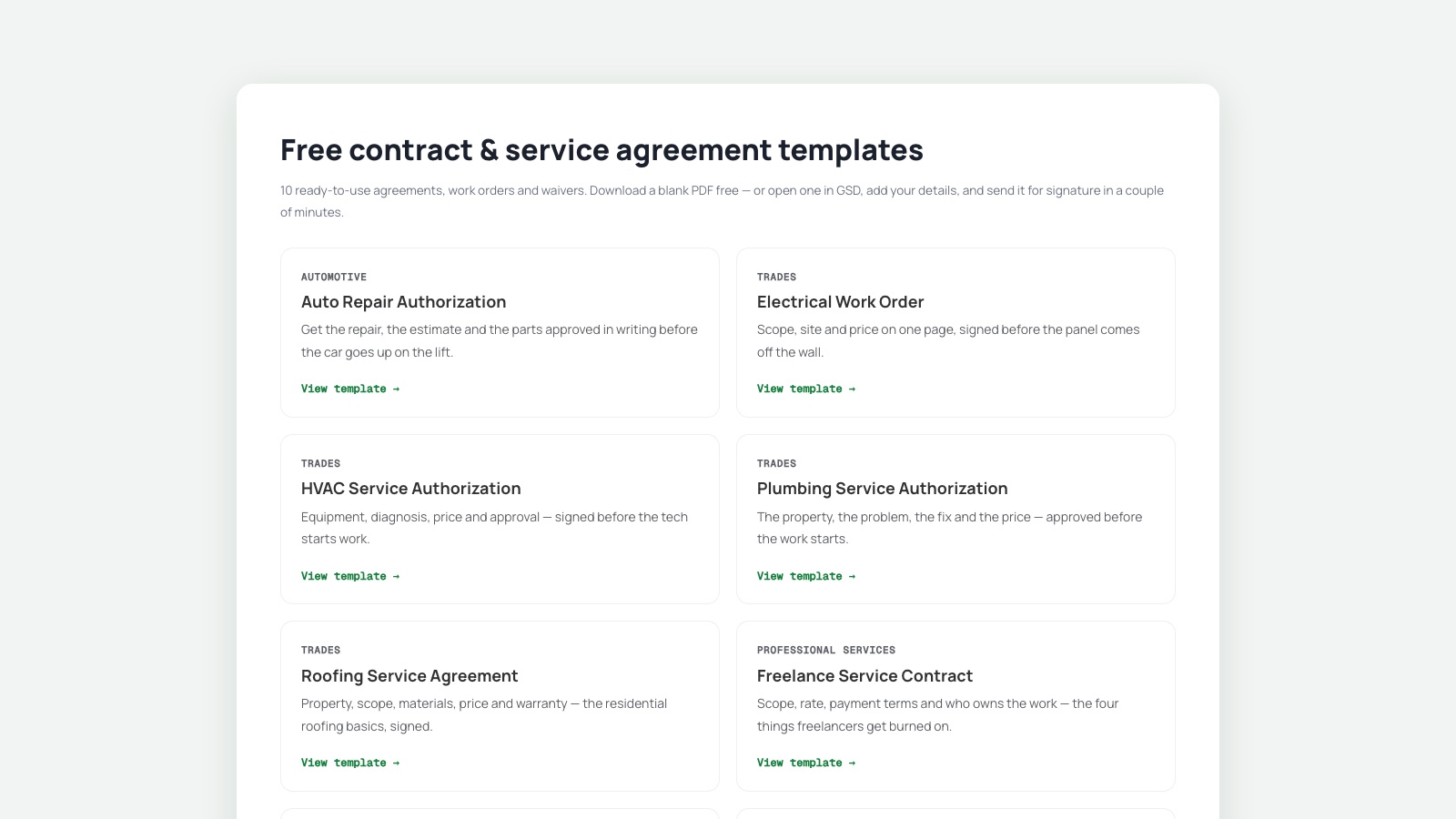Open Electrical Work Order View template link
The width and height of the screenshot is (1456, 819).
click(806, 389)
